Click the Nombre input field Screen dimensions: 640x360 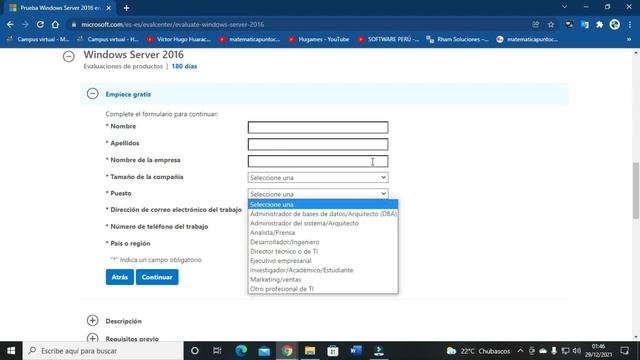[318, 127]
